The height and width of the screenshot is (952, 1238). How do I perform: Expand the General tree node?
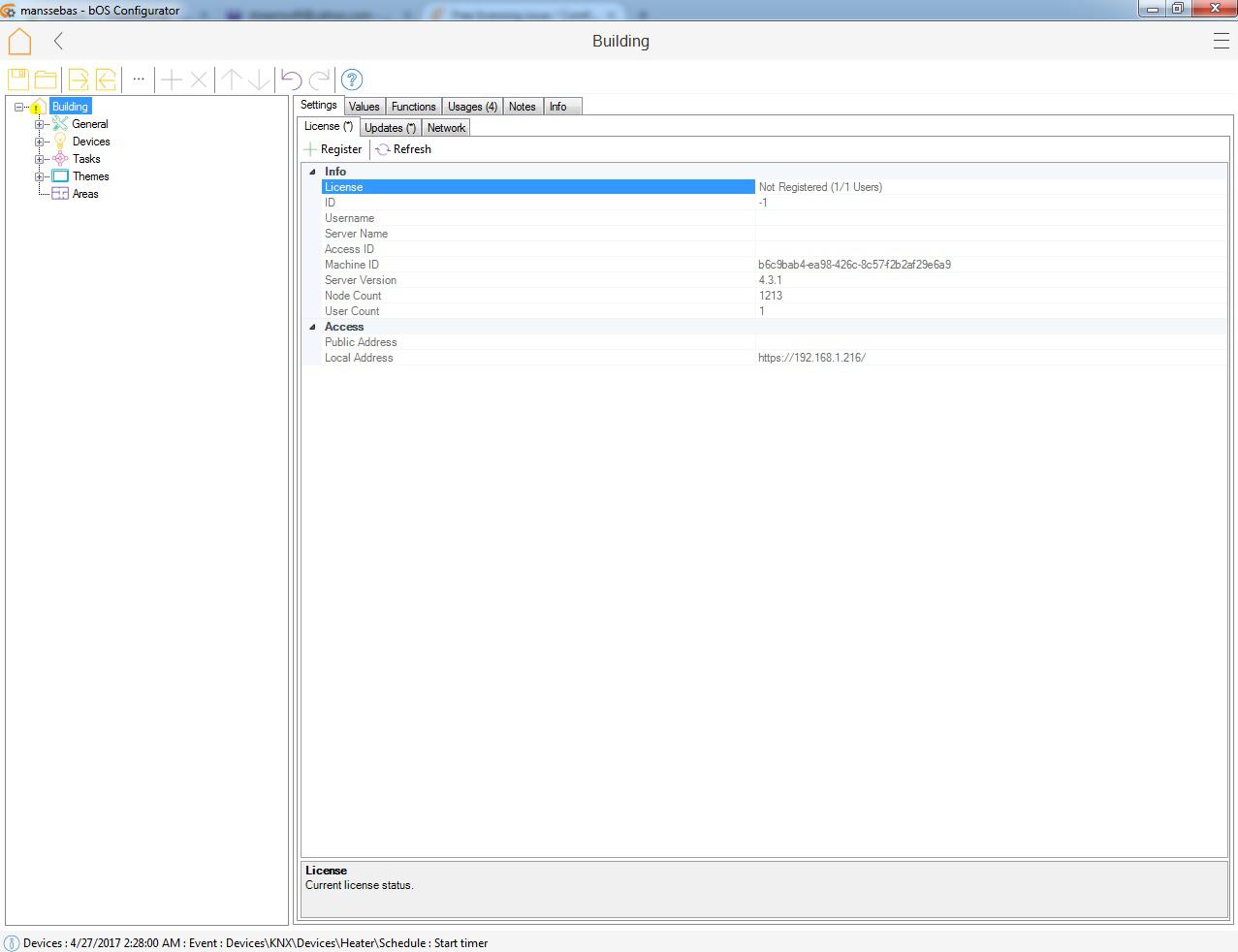point(40,124)
